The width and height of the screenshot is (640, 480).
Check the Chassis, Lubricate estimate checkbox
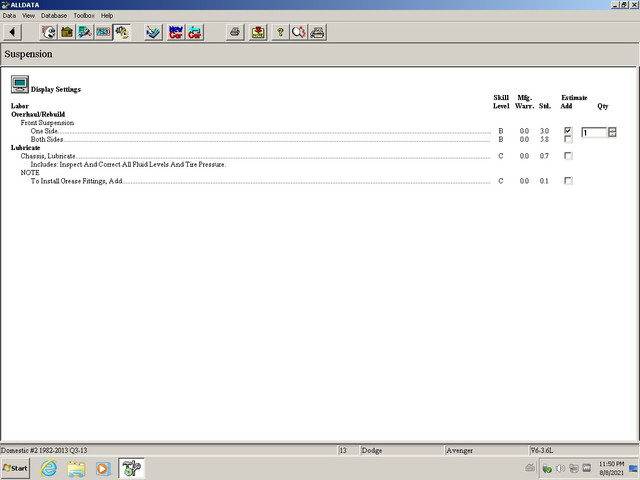(568, 156)
